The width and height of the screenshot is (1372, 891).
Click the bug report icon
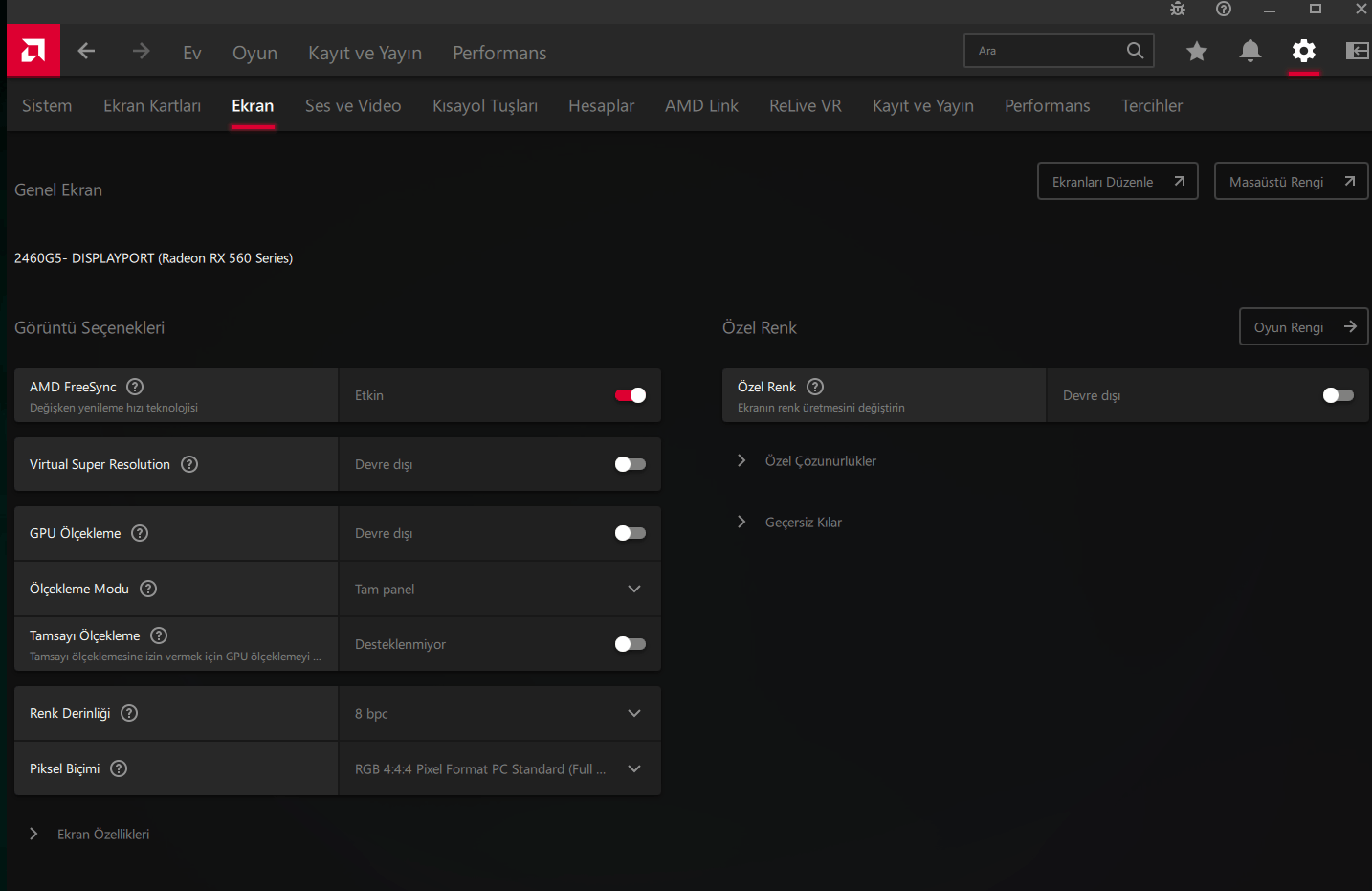pyautogui.click(x=1178, y=9)
